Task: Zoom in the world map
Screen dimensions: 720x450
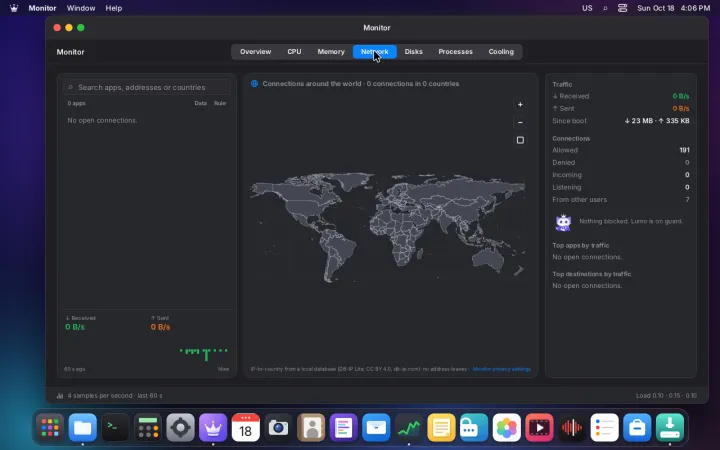Action: pos(520,105)
